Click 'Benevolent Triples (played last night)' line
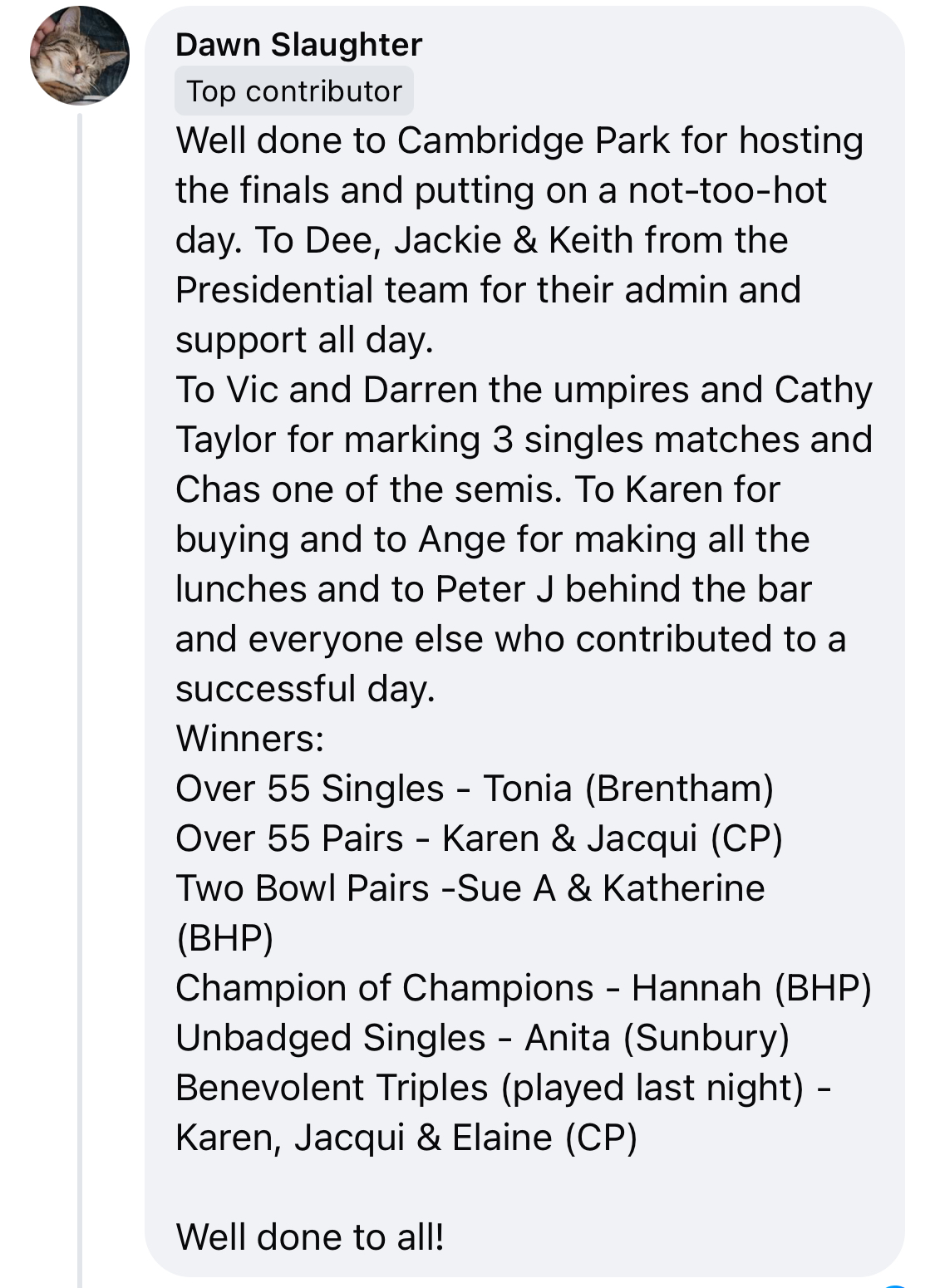Image resolution: width=935 pixels, height=1288 pixels. (x=503, y=1088)
